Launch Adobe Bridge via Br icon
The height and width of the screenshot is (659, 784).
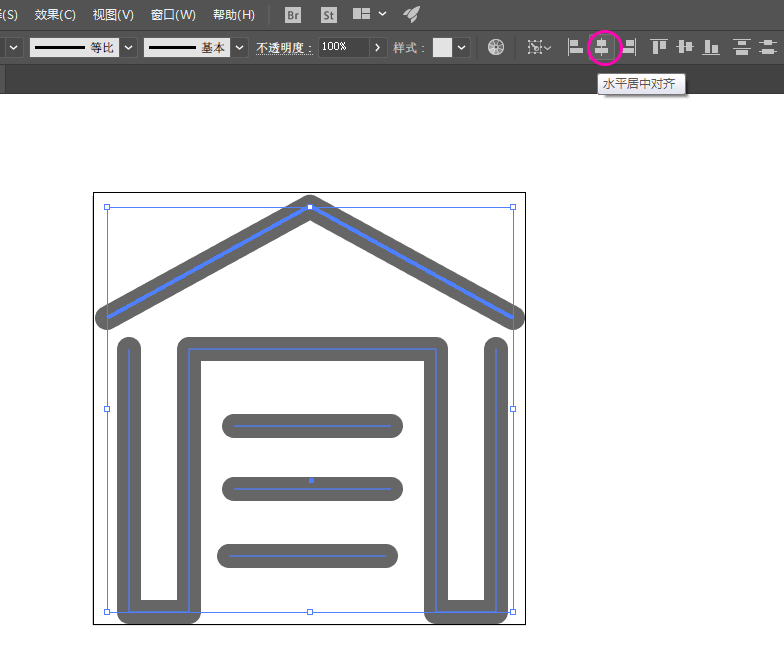point(293,15)
